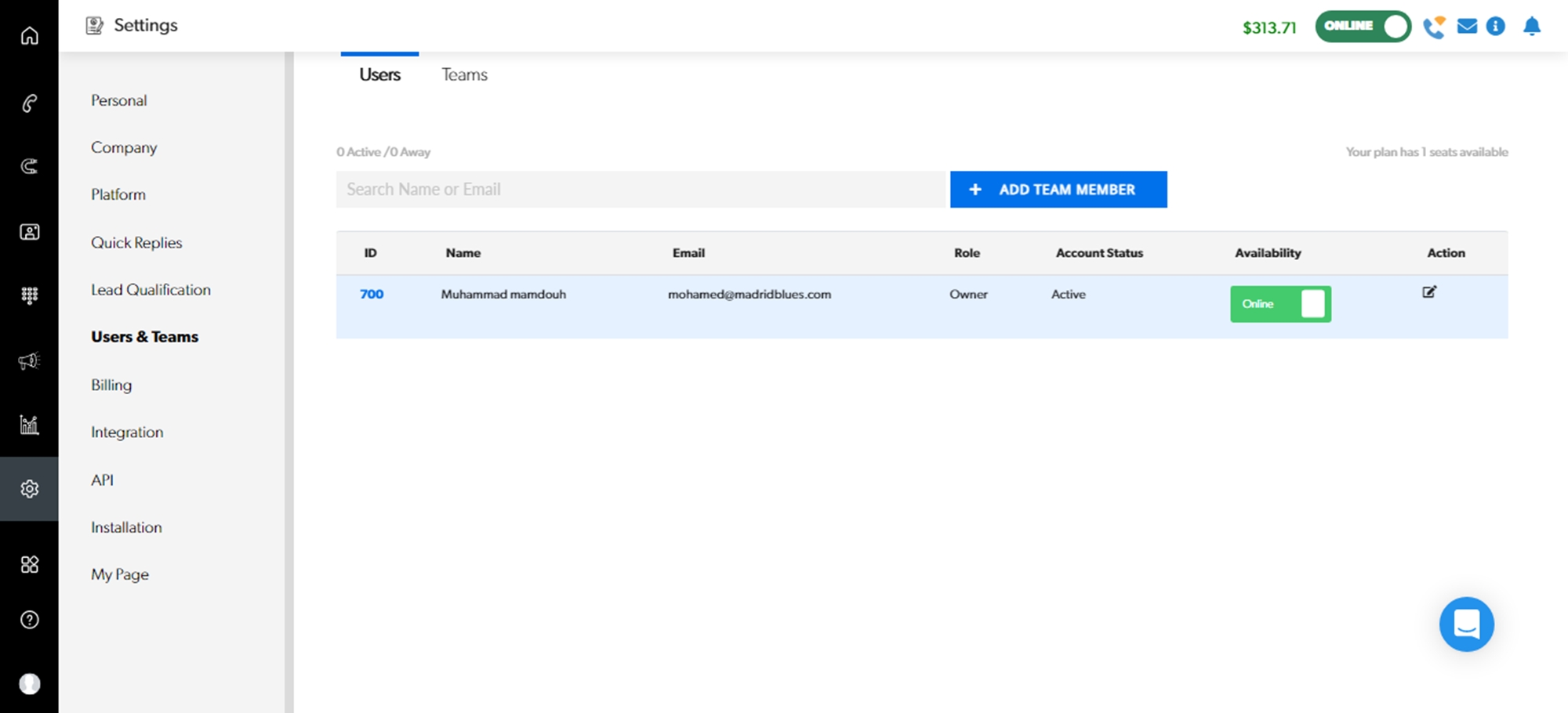Open the analytics chart icon

(29, 425)
